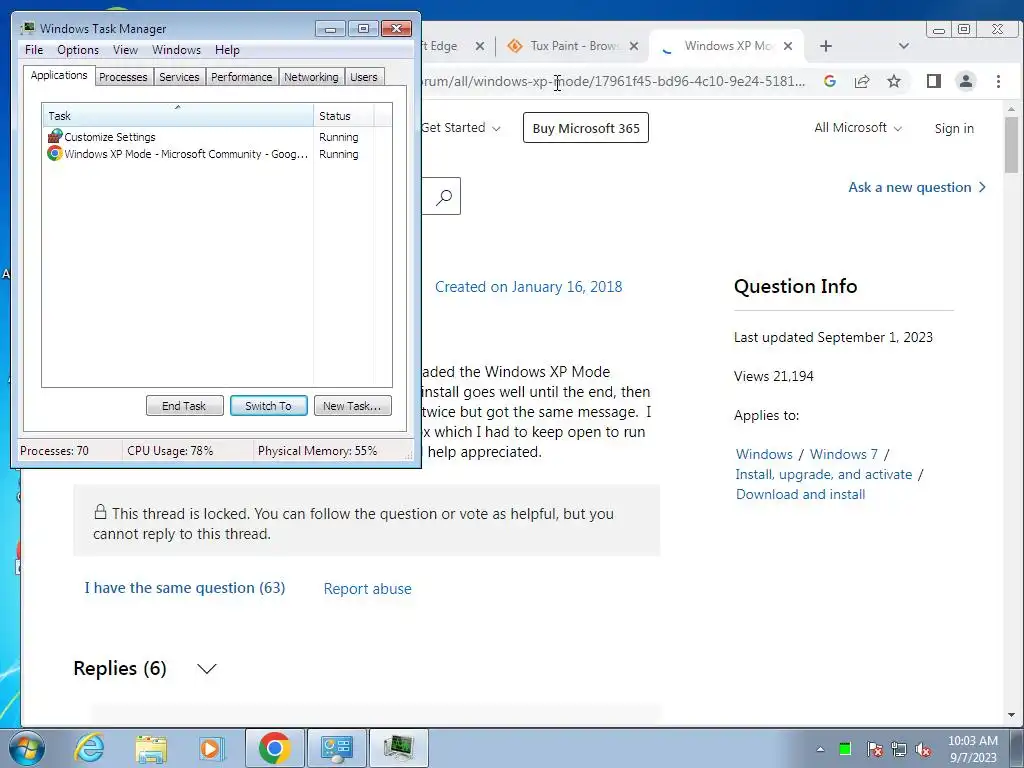Select the Customize Settings task row

point(217,137)
